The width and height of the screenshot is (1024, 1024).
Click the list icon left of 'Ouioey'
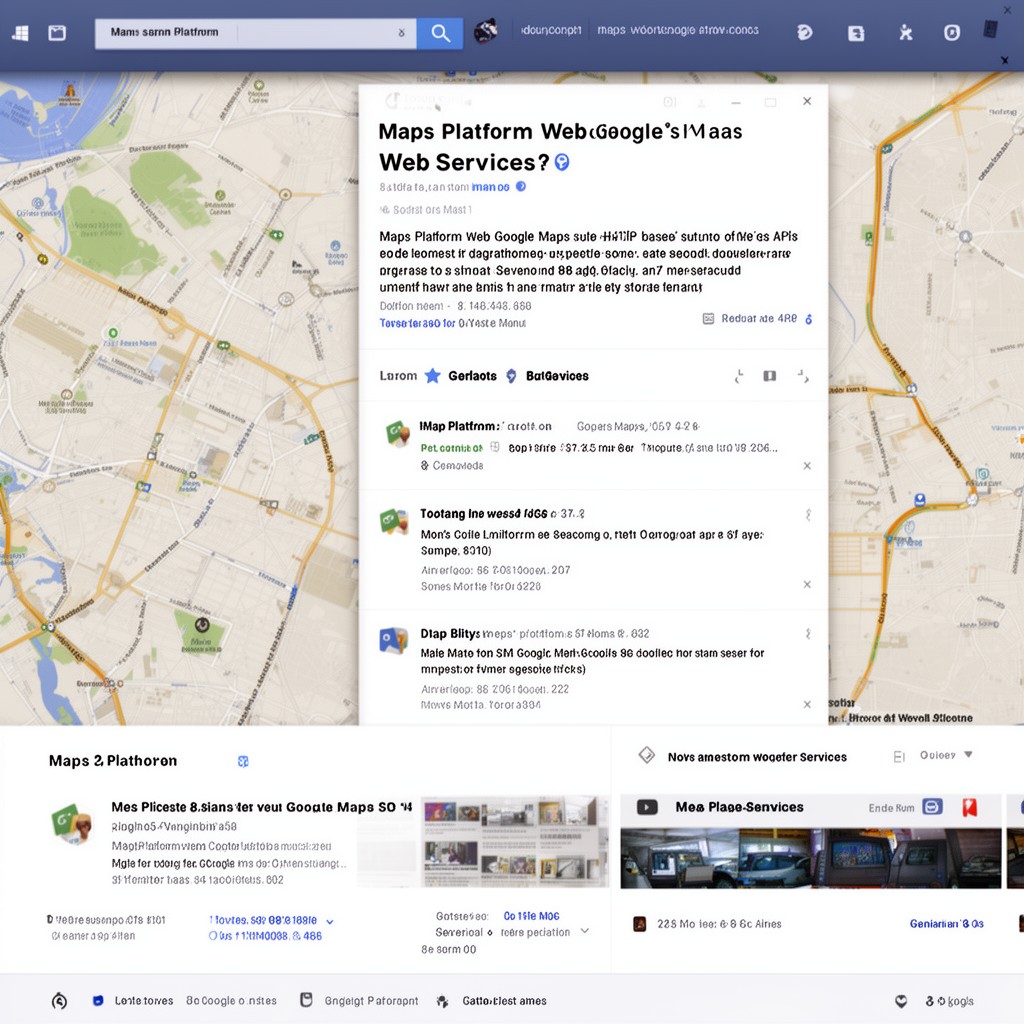899,756
